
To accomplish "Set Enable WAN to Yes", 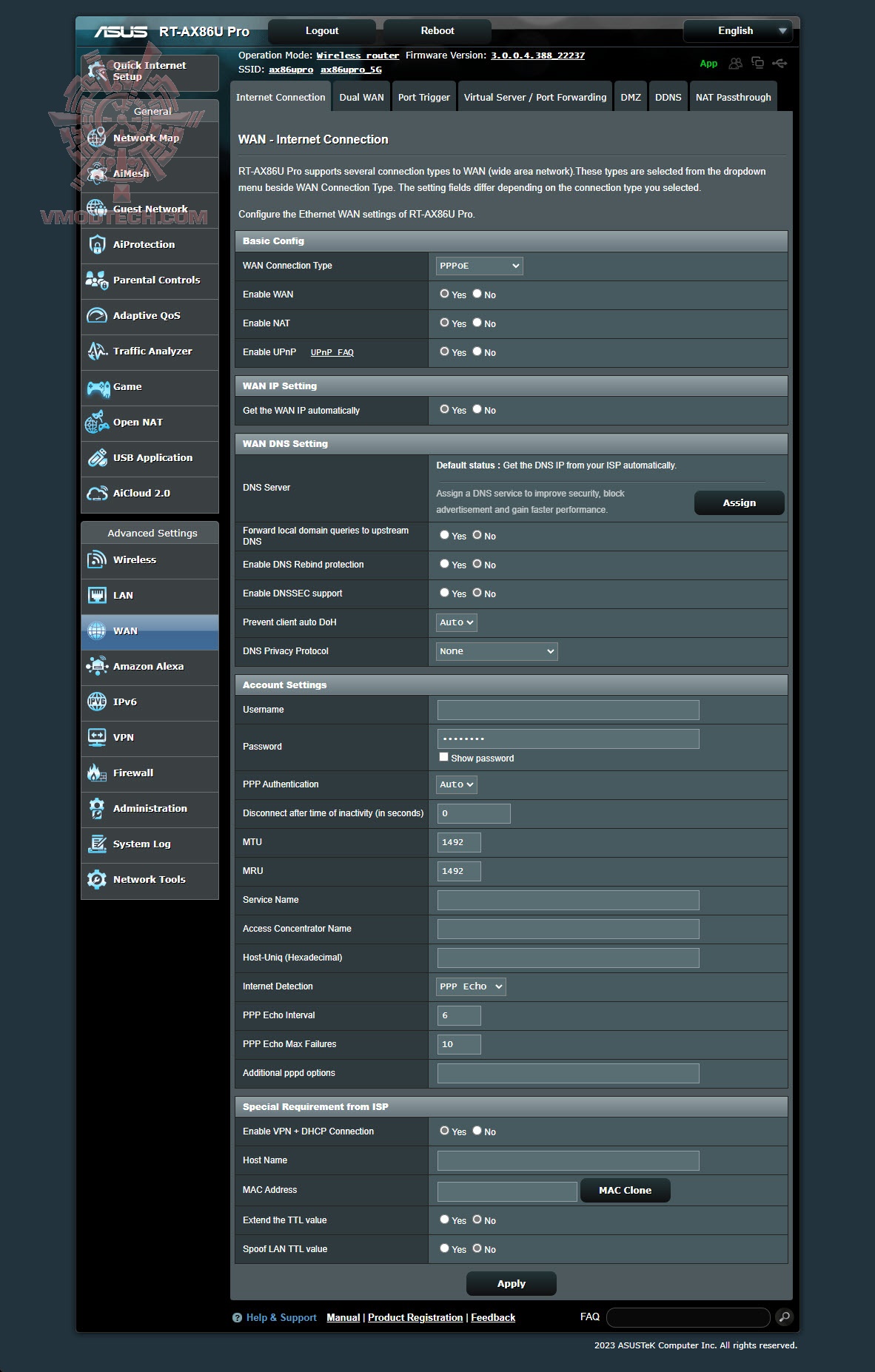I will coord(444,294).
